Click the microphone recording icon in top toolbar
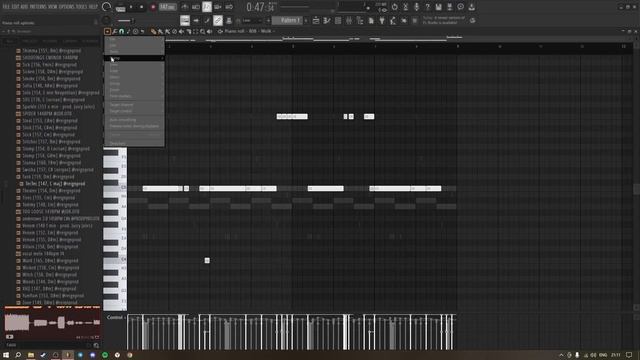Viewport: 640px width, 360px height. click(x=416, y=7)
